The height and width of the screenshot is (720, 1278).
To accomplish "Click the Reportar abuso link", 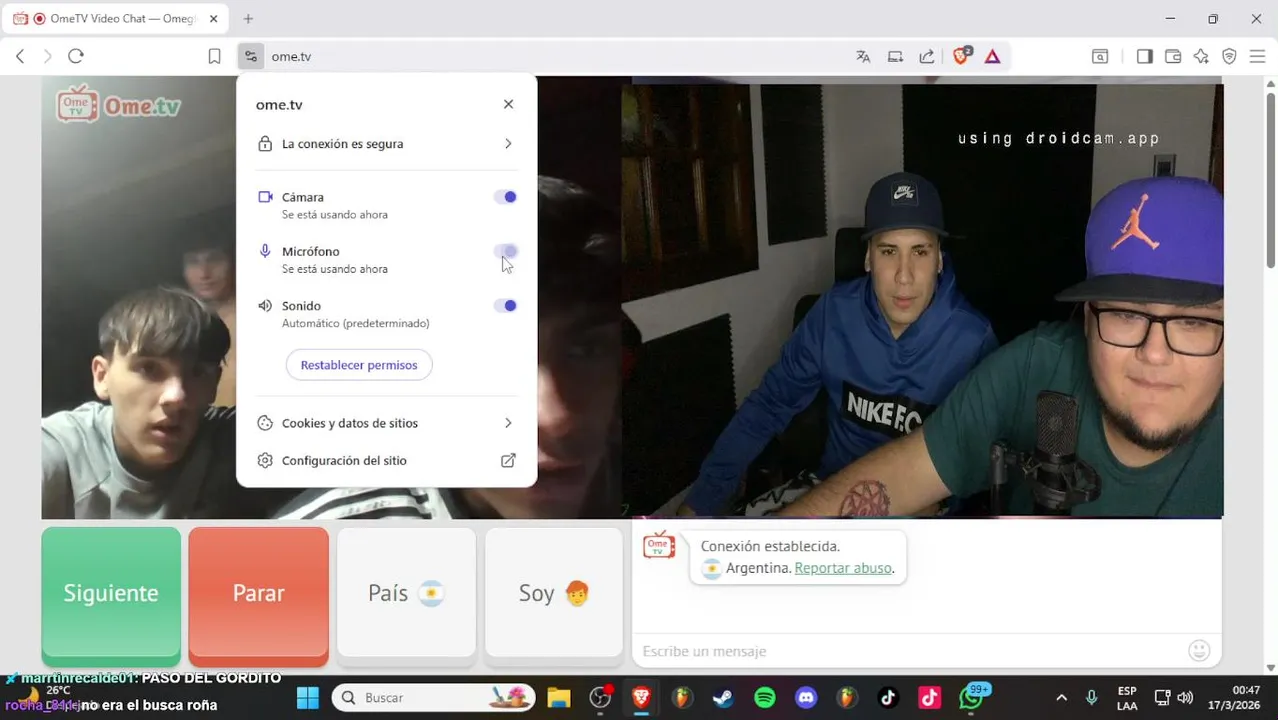I will click(843, 568).
